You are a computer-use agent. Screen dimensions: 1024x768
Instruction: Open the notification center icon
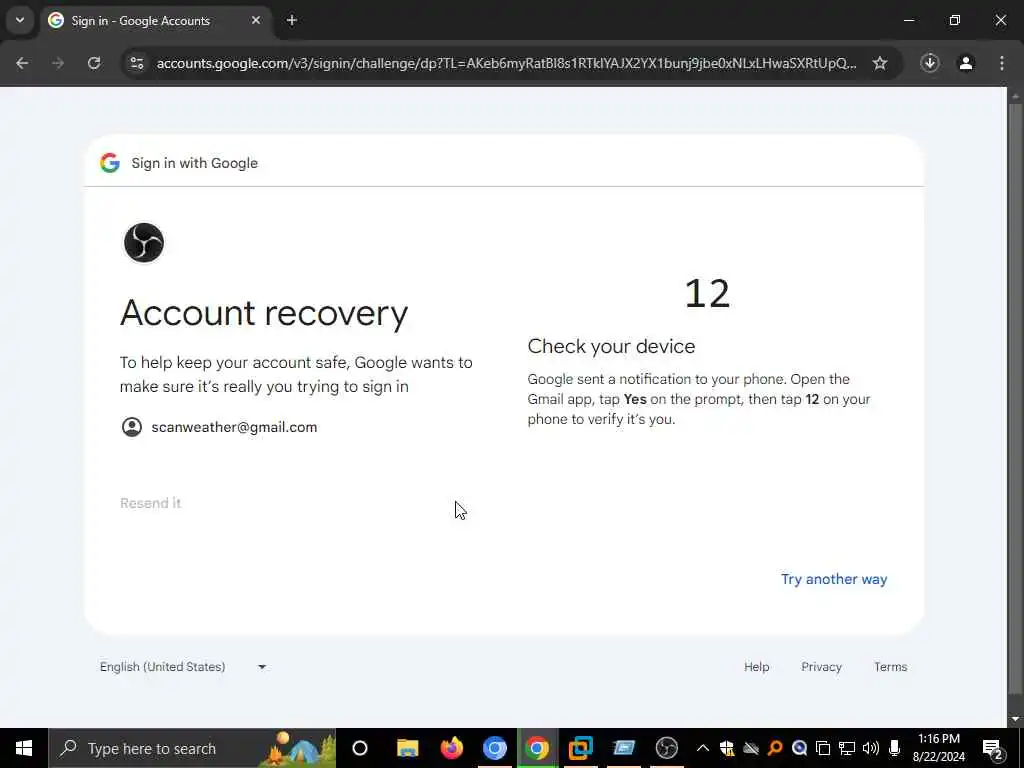click(992, 749)
